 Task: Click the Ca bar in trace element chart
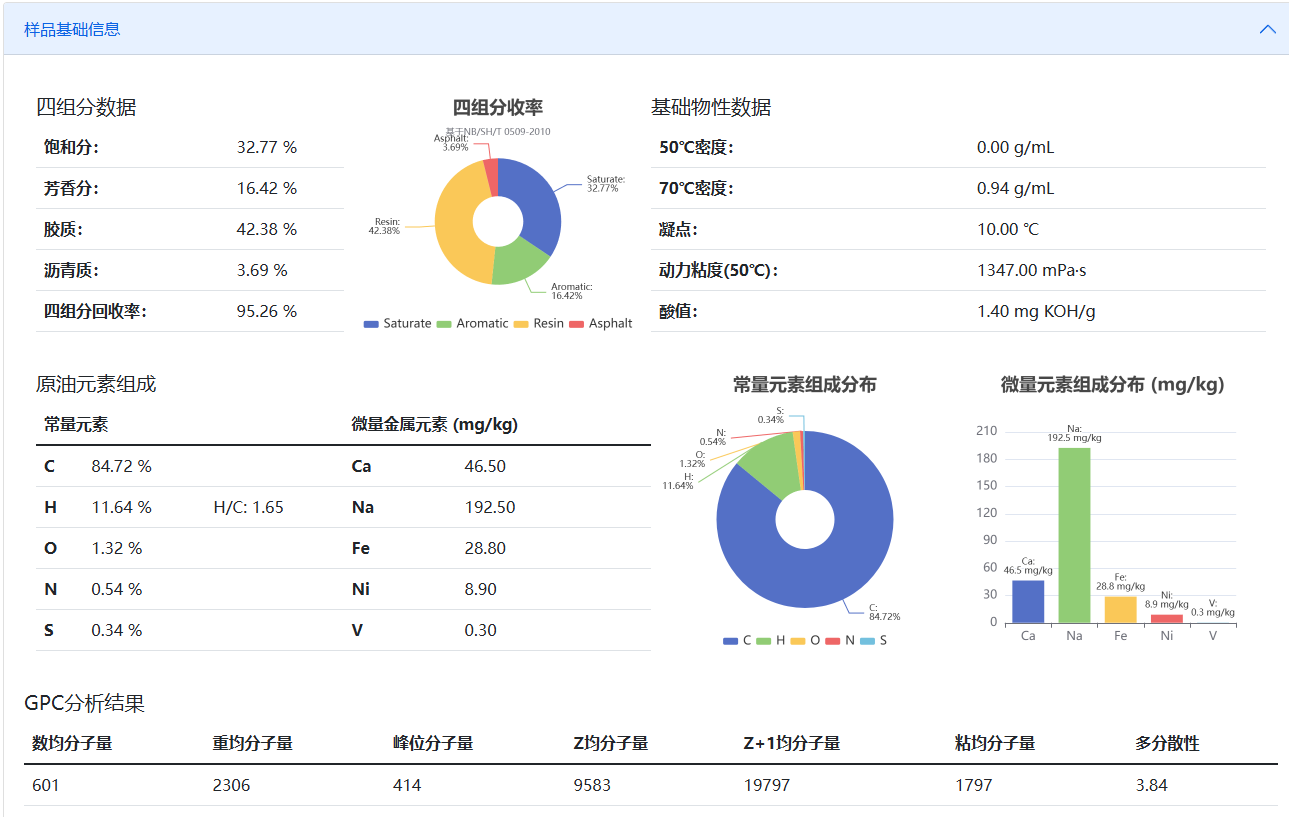click(1028, 602)
